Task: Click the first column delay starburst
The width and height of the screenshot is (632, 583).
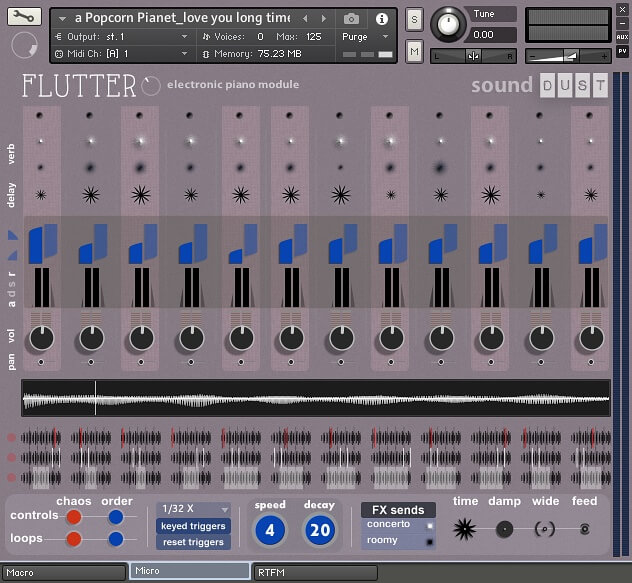Action: pos(41,196)
